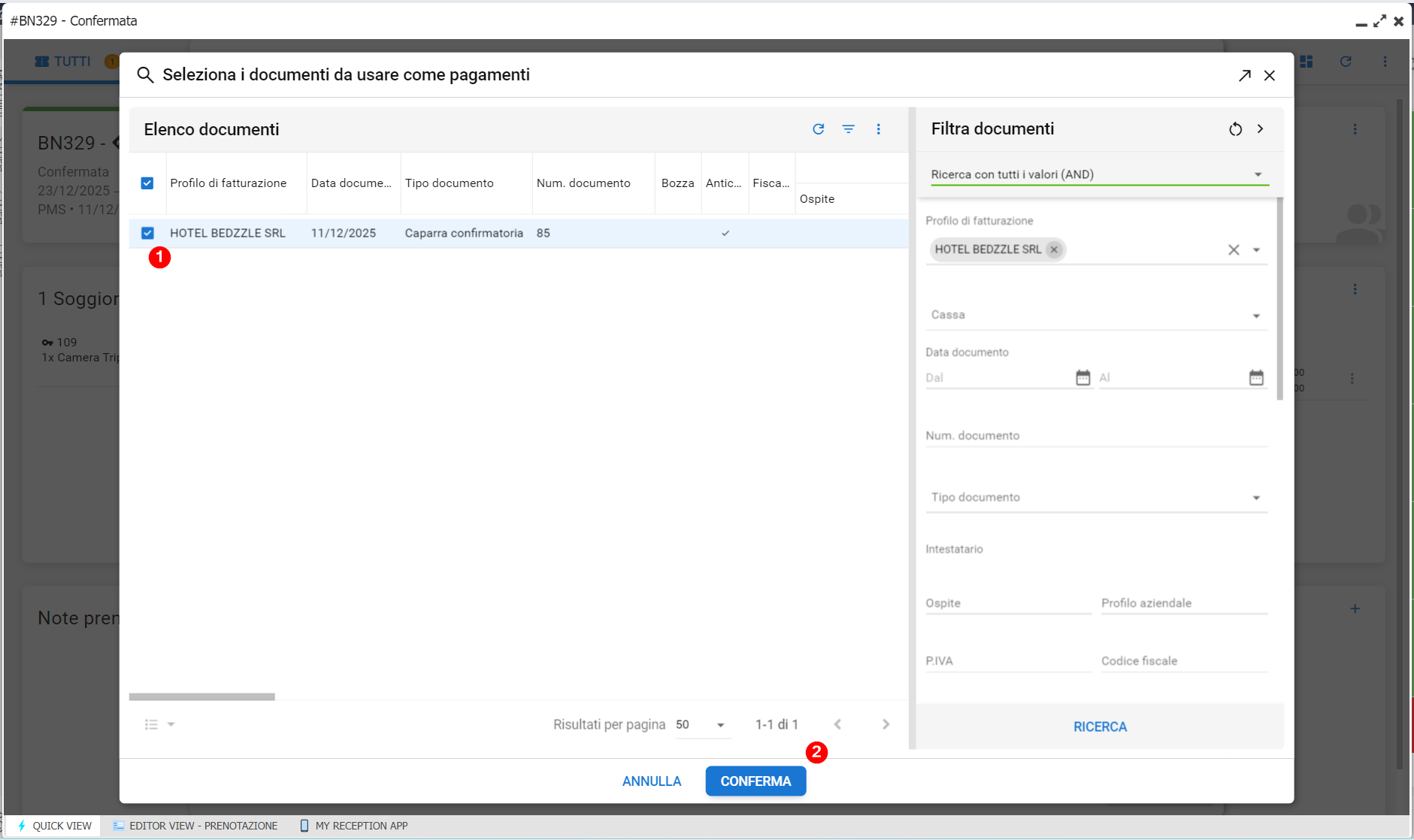Open the My Reception App tab

(354, 826)
